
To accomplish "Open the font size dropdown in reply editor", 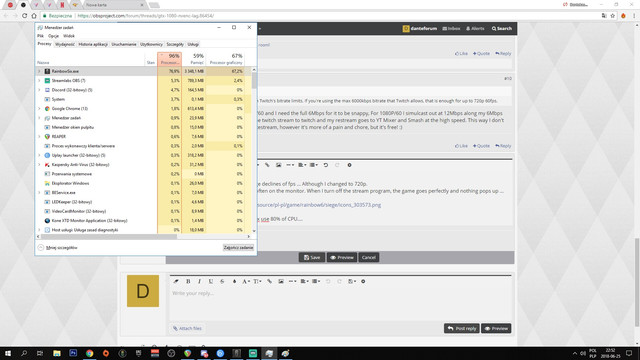I will (258, 281).
